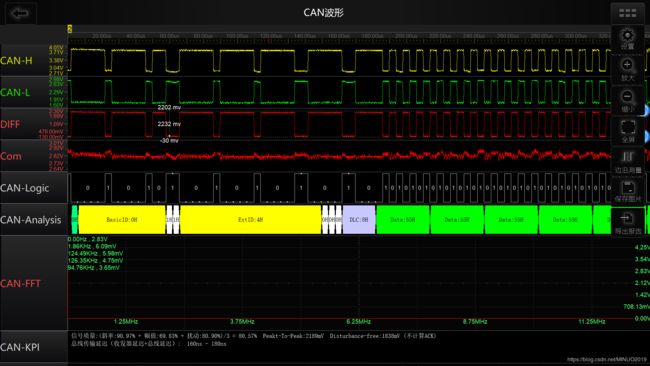Click FFT entry 126.35KHz , 4.78mV
Screen dimensions: 650x366
click(95, 260)
